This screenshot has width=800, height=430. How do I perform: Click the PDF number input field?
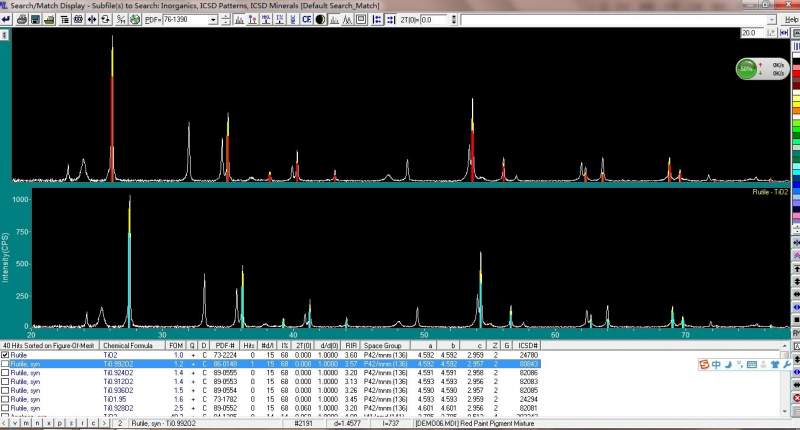185,19
